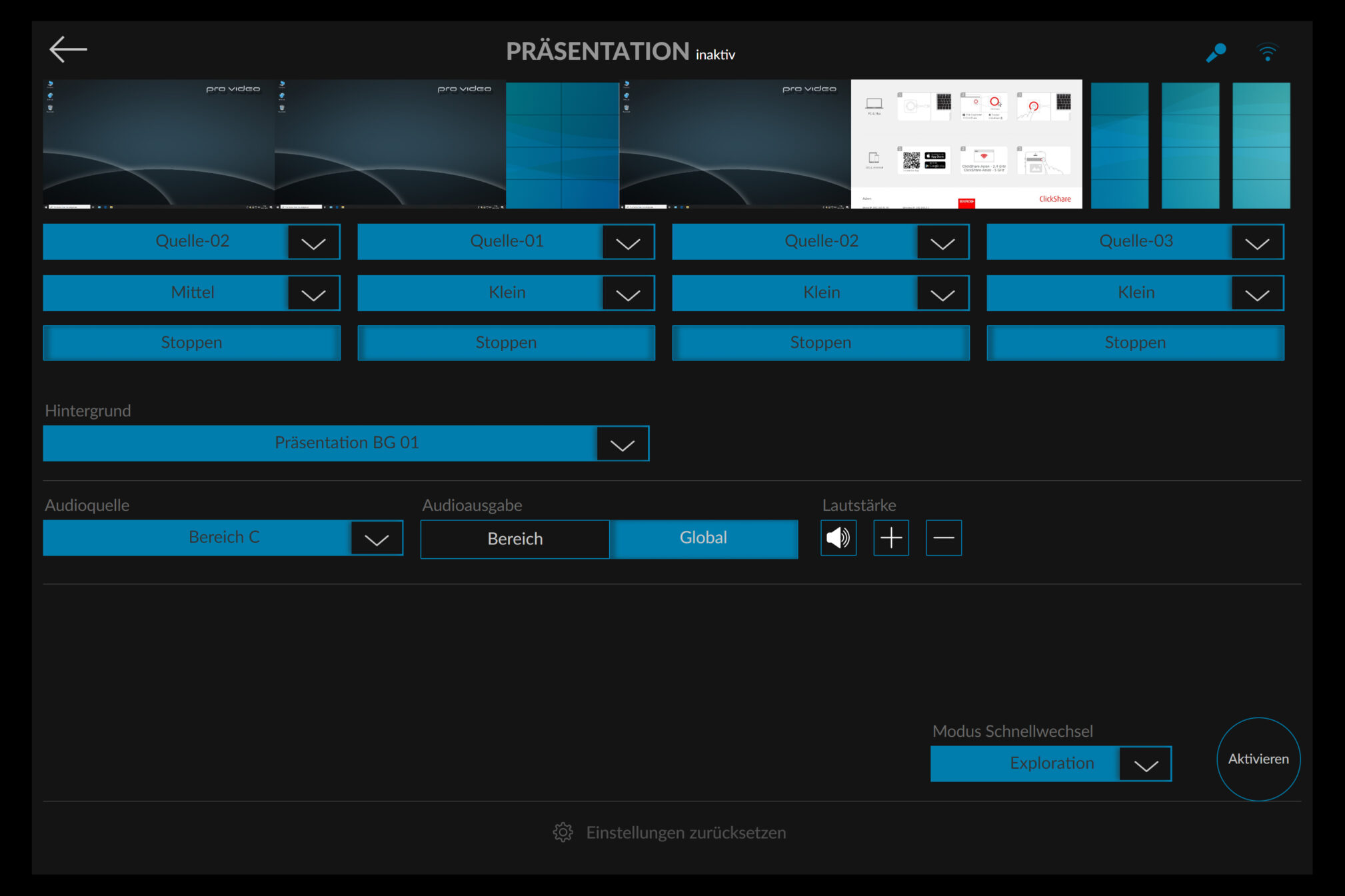Click Stoppen in the third column

point(820,342)
